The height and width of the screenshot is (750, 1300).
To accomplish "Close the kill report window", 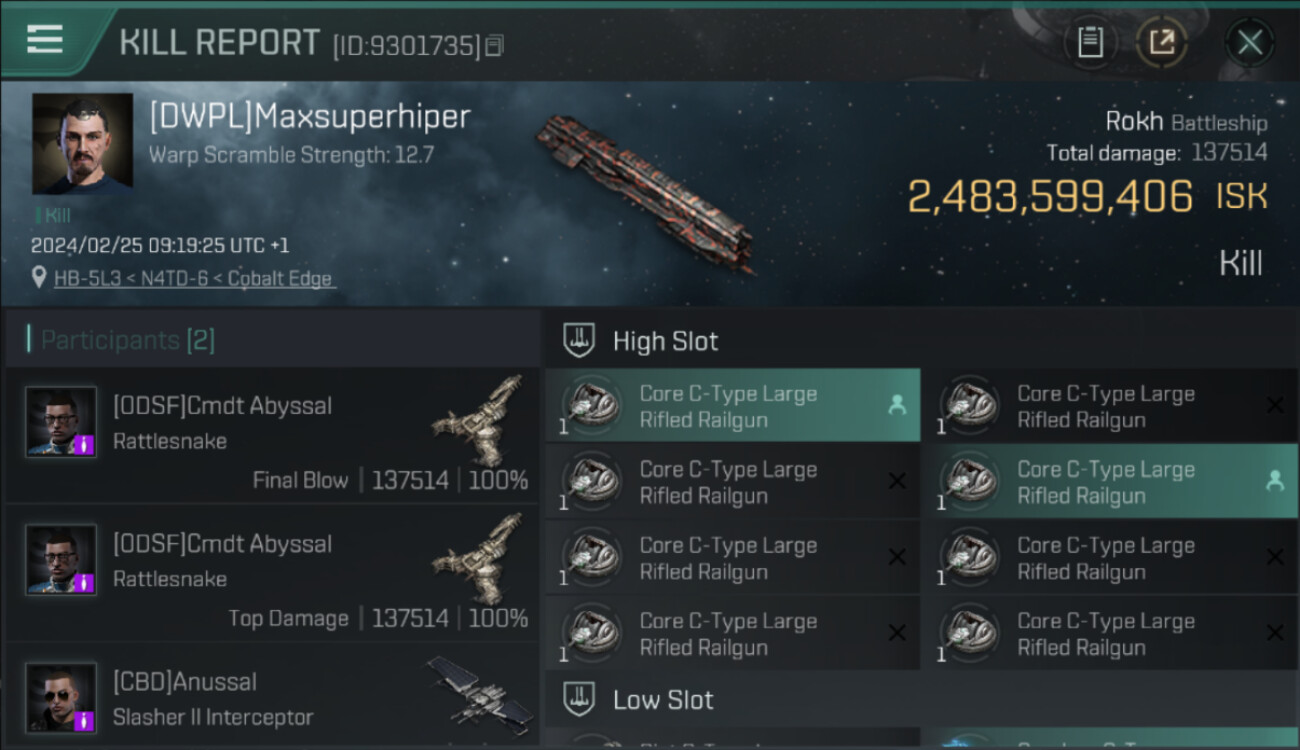I will [x=1249, y=42].
